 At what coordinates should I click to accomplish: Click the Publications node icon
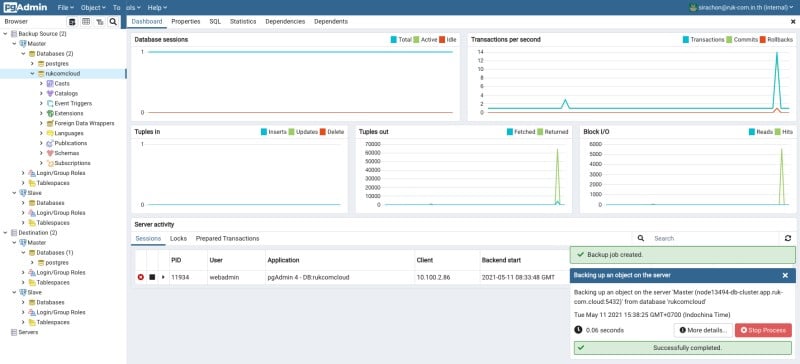coord(50,143)
